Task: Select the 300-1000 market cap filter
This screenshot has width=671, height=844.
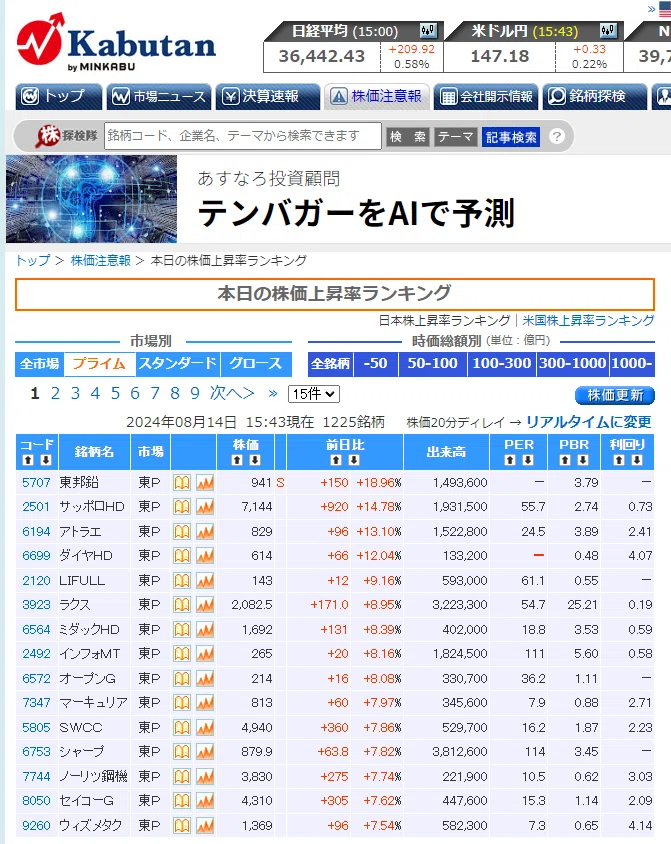Action: pos(573,364)
